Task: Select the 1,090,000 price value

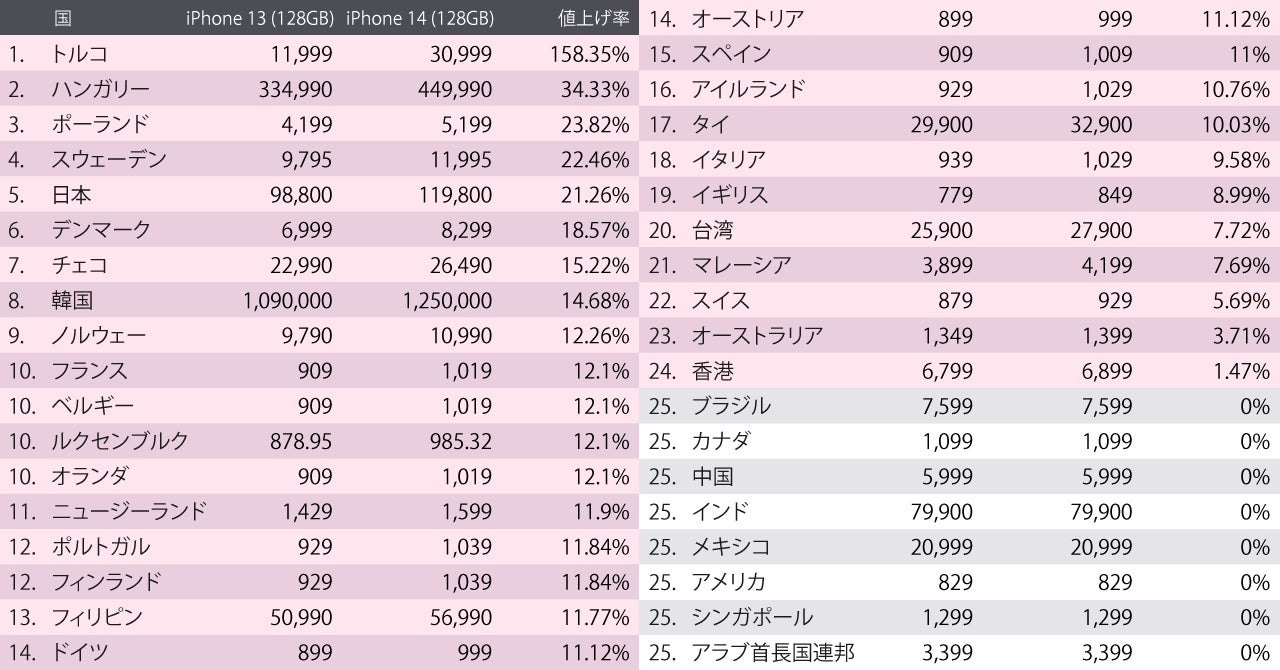Action: [287, 300]
